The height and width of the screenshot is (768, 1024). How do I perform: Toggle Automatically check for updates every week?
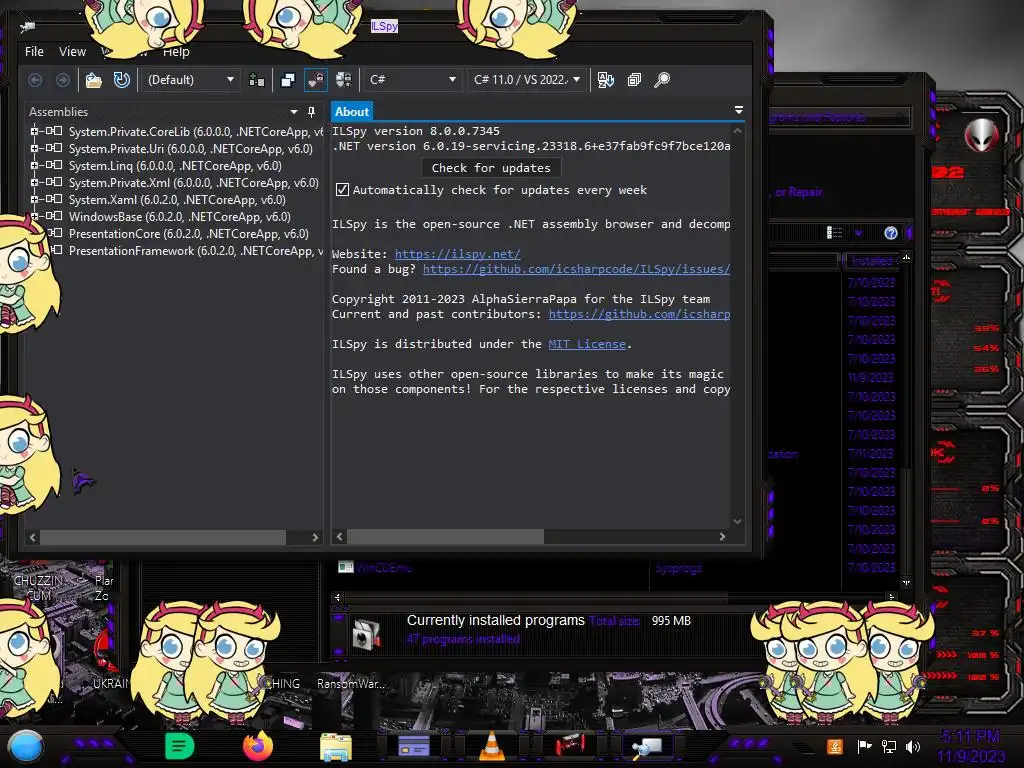[342, 190]
